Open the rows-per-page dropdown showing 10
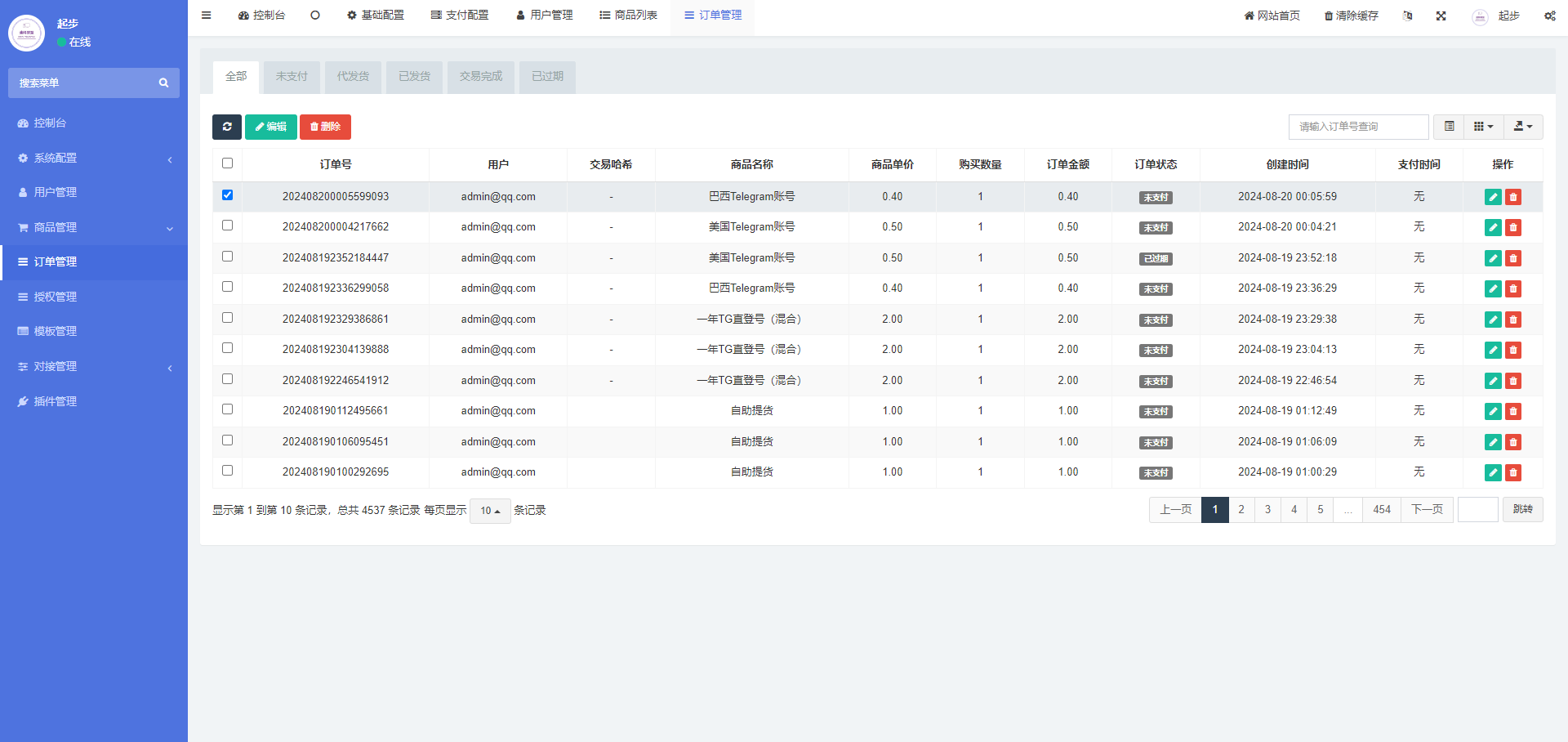1568x742 pixels. 490,511
